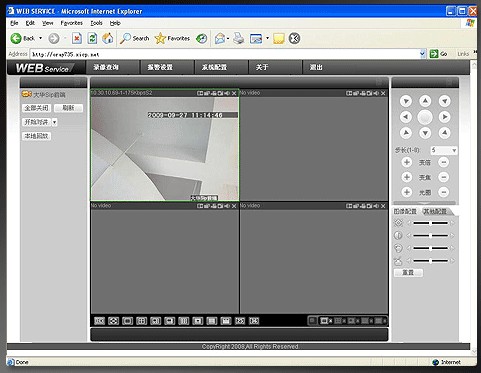Open the 报警设置 menu tab
481x373 pixels.
tap(160, 67)
